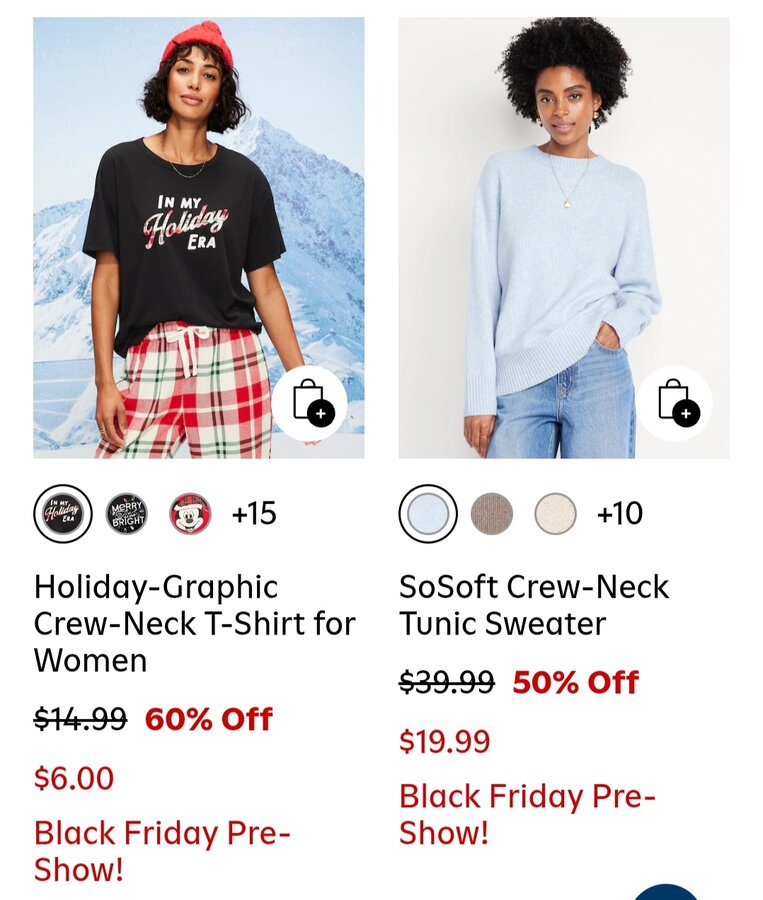Open Holiday-Graphic Crew-Neck T-Shirt product title
The width and height of the screenshot is (763, 900).
[x=195, y=623]
